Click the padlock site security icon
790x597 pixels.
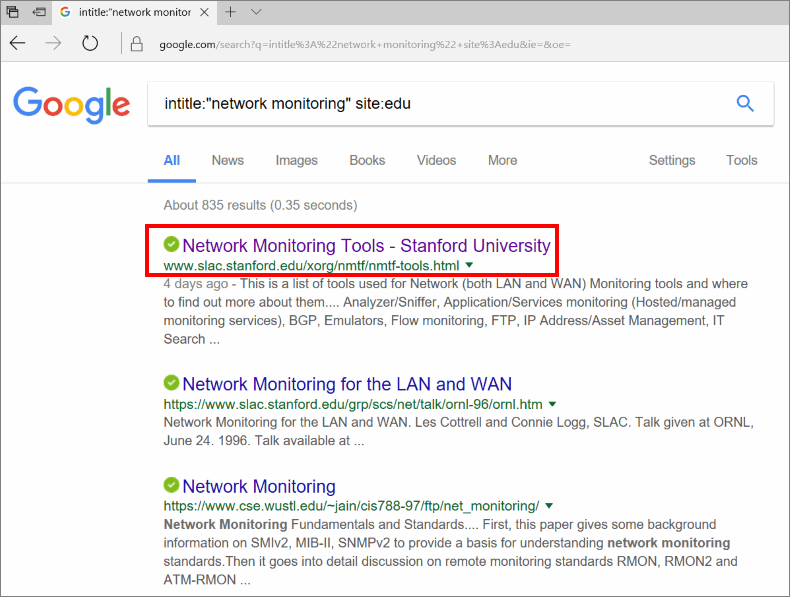pyautogui.click(x=137, y=44)
